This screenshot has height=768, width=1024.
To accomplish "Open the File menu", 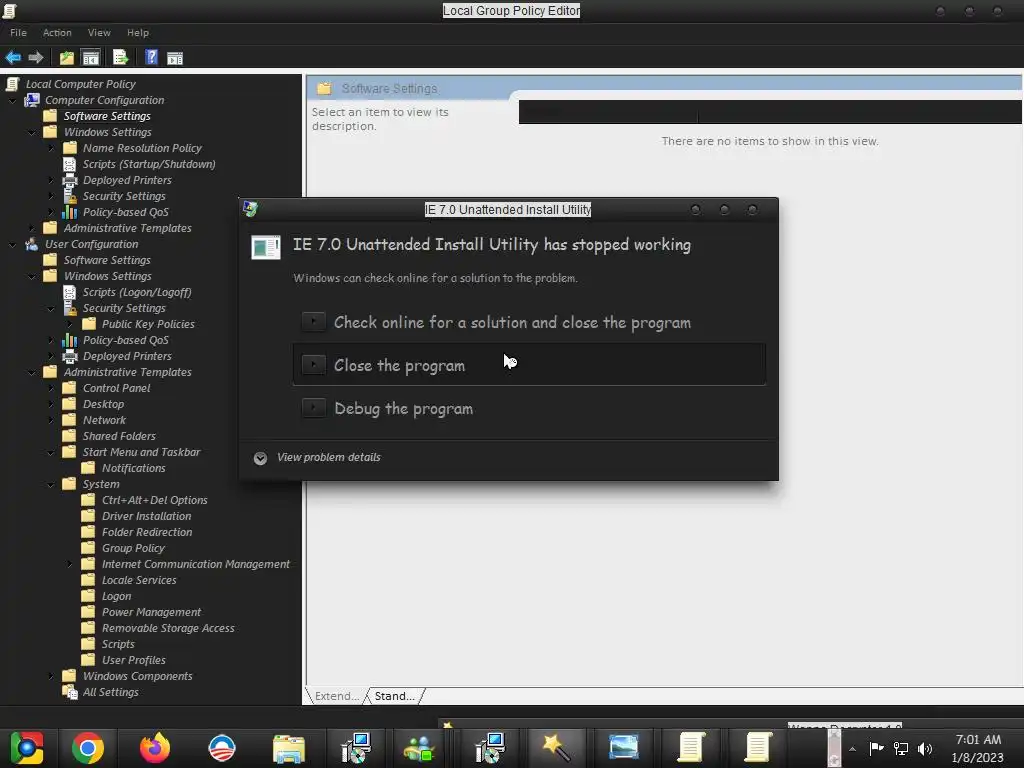I will [18, 33].
